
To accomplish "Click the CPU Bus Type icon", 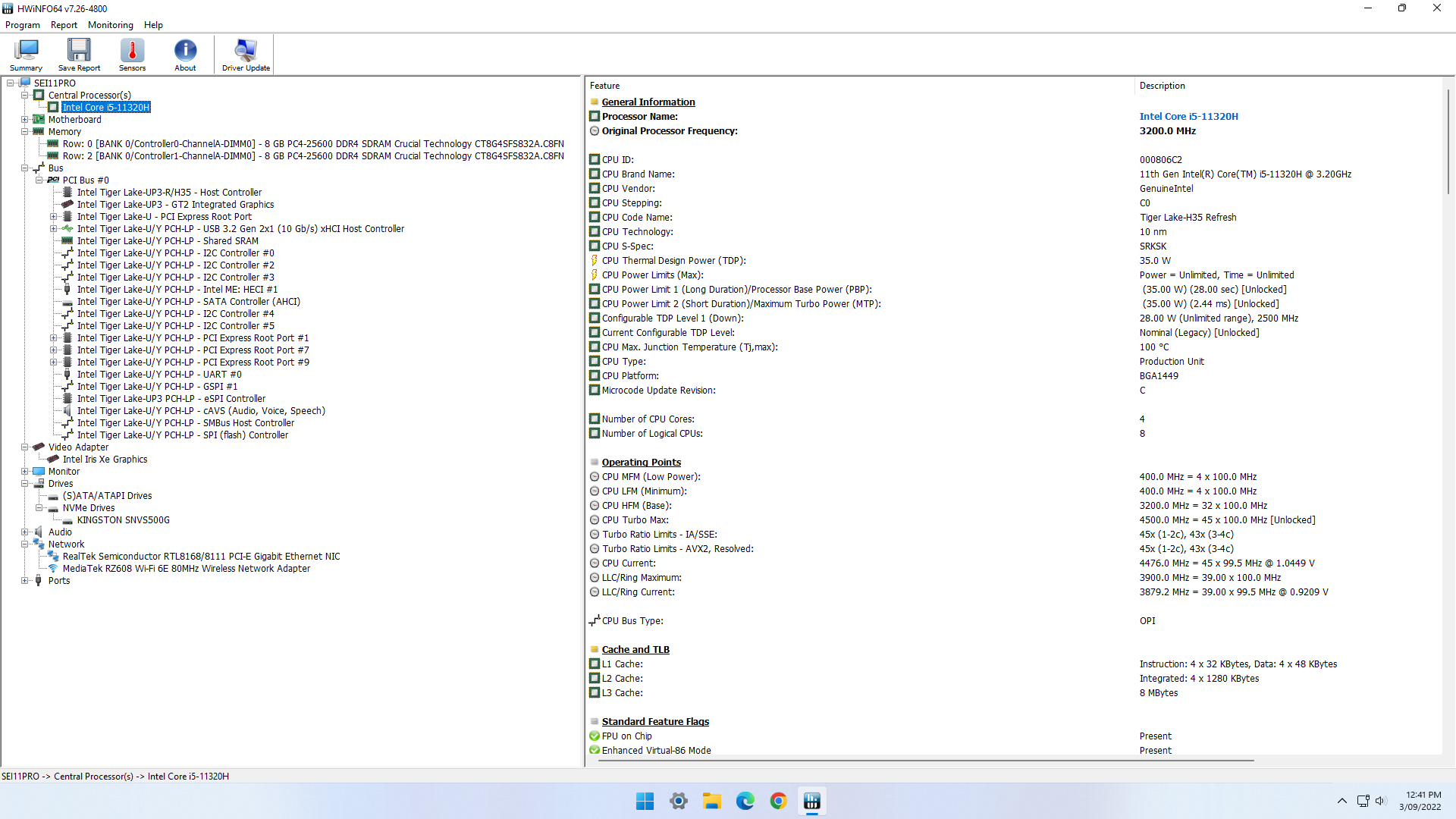I will (x=595, y=620).
